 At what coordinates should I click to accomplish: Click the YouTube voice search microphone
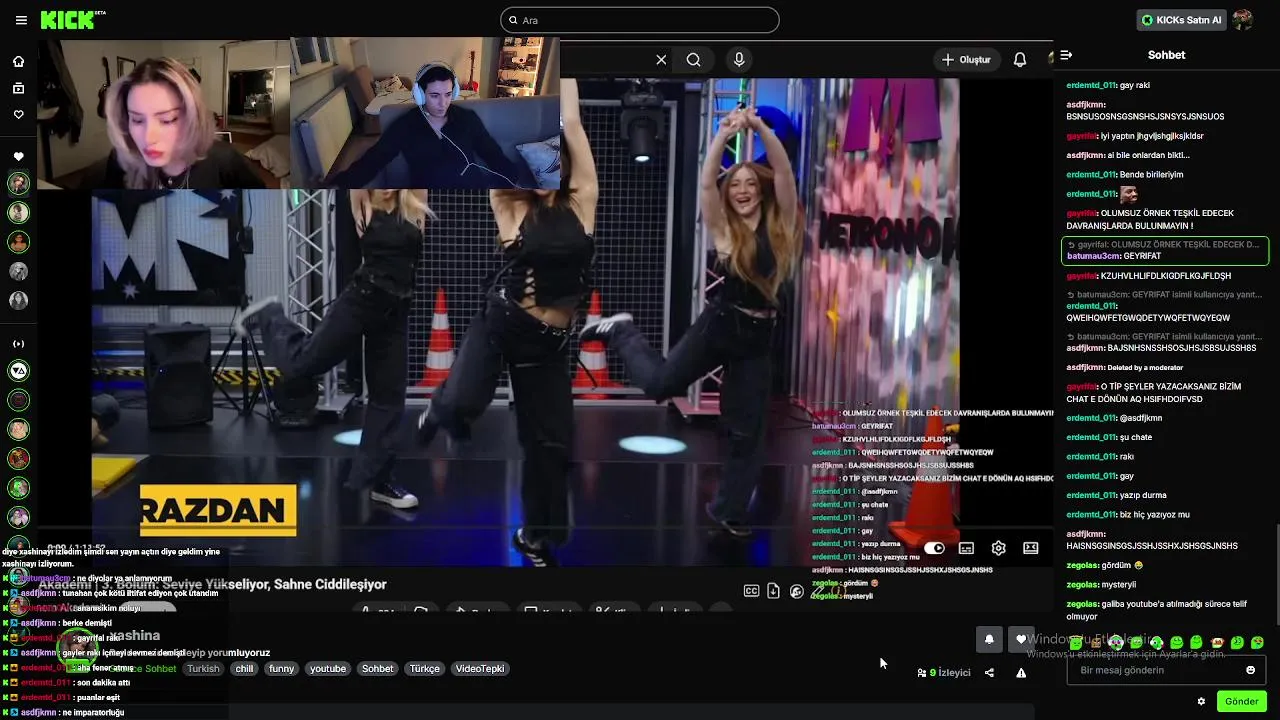[739, 60]
